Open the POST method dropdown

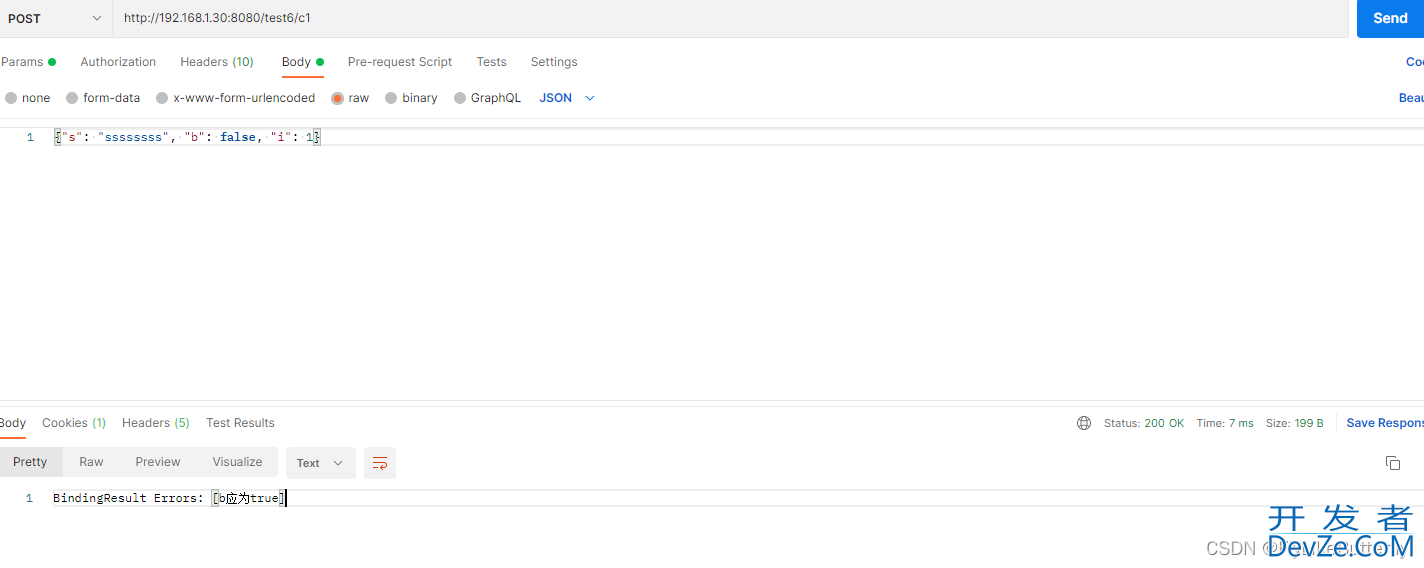56,18
